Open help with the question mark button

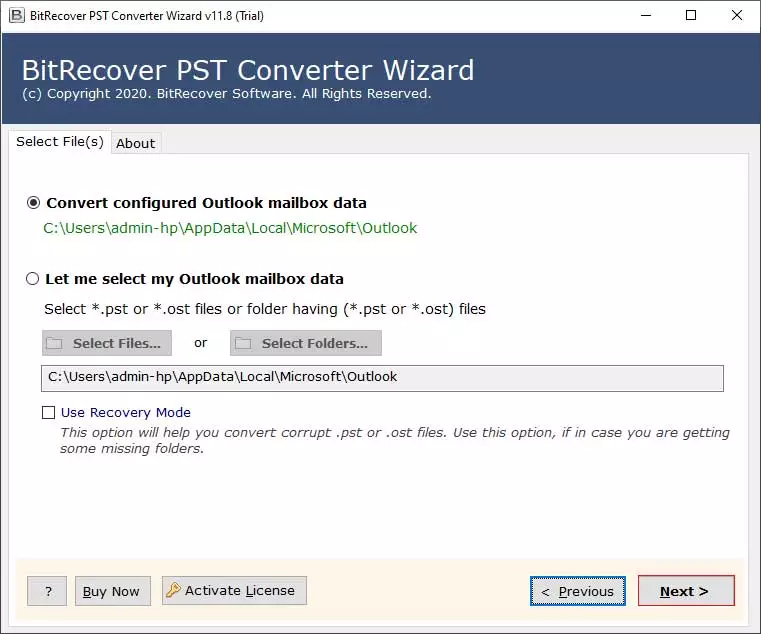pyautogui.click(x=47, y=591)
